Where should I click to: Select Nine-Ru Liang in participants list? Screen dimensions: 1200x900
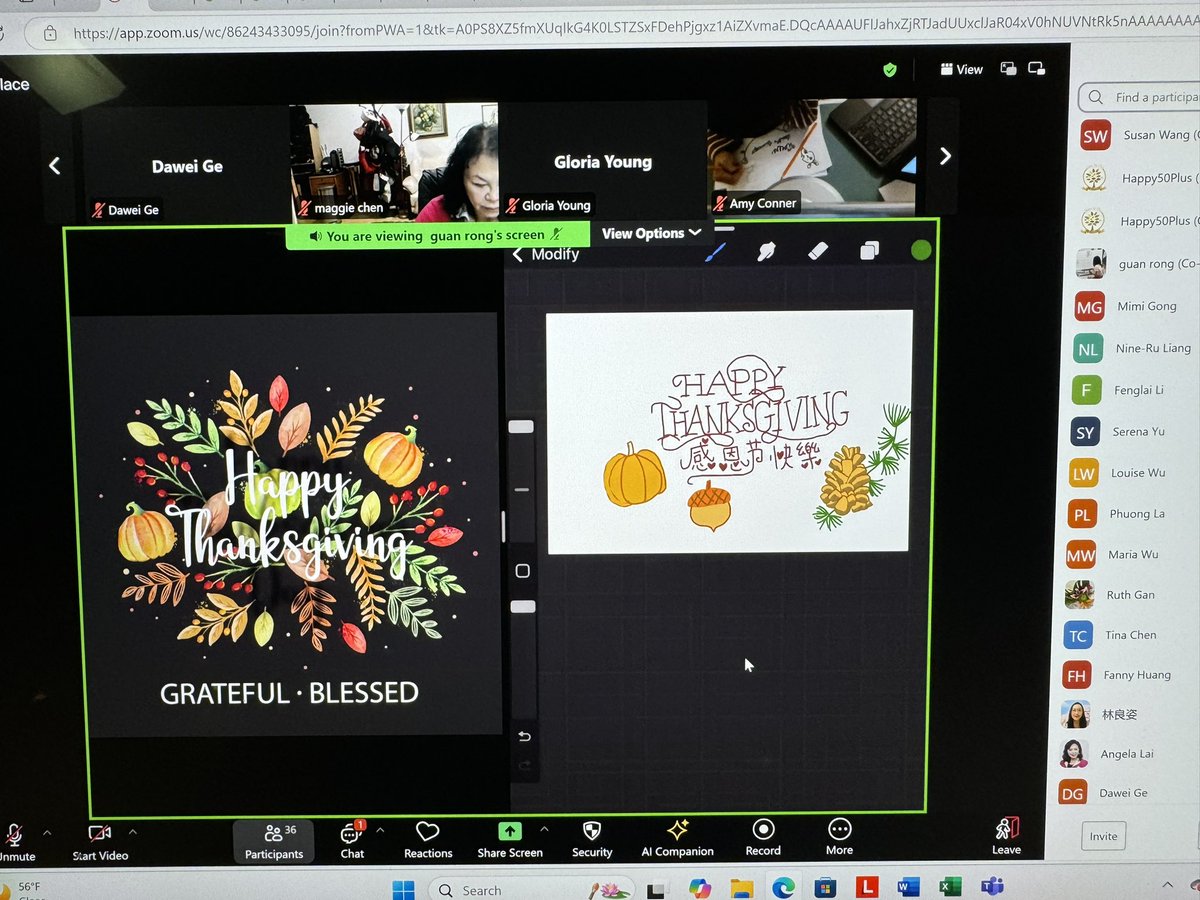(1136, 348)
